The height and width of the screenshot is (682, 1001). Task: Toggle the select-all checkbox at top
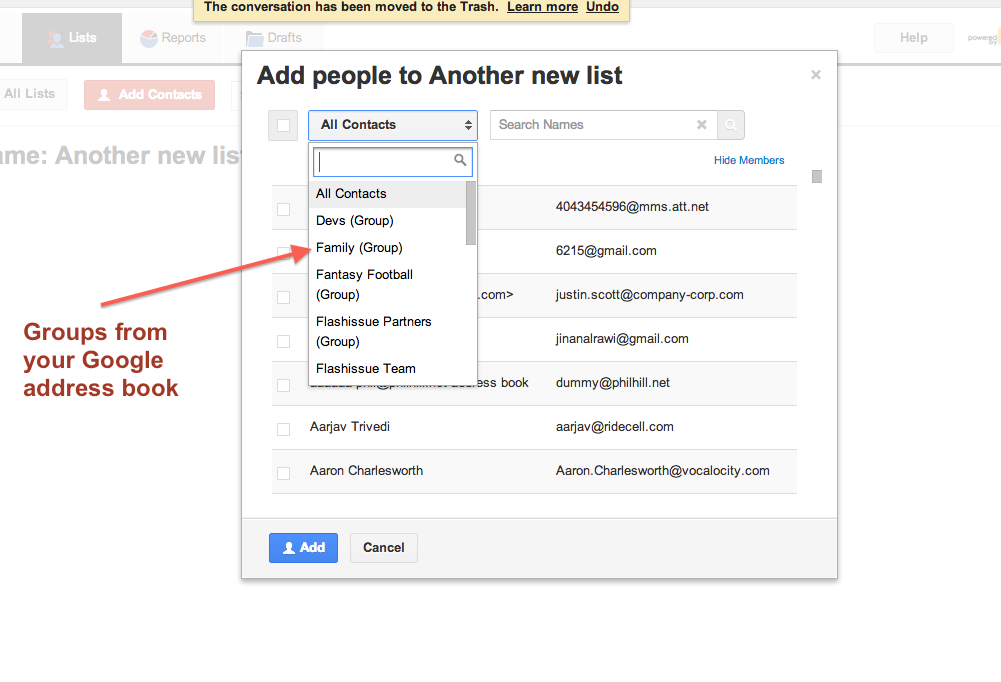pyautogui.click(x=283, y=125)
